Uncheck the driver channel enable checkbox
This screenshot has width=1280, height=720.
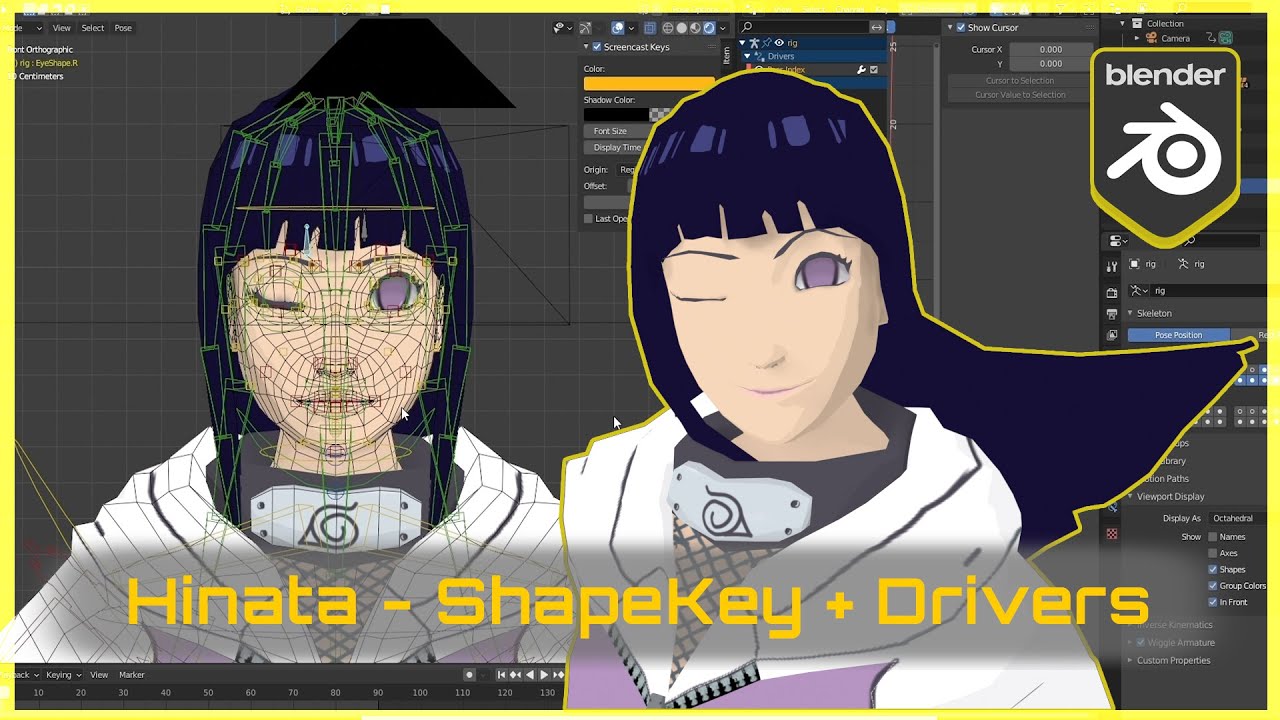click(x=874, y=70)
